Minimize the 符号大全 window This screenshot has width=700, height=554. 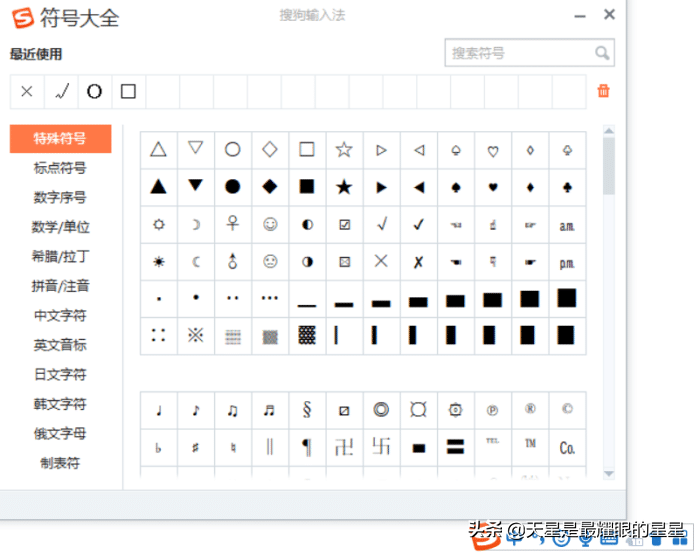coord(580,16)
